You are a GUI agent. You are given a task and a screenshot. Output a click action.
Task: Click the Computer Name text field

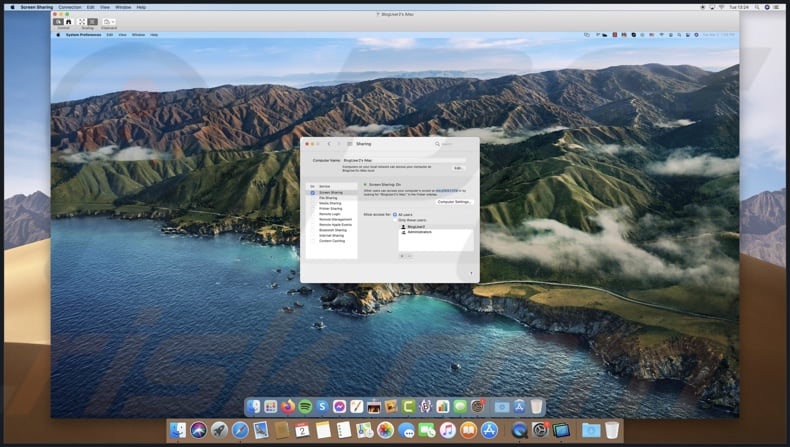404,160
